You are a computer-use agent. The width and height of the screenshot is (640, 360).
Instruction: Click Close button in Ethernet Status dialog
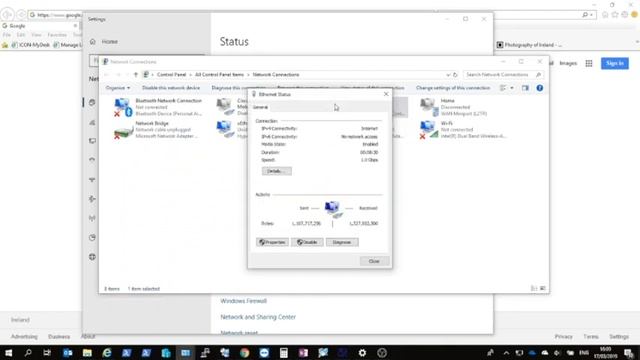click(x=374, y=261)
